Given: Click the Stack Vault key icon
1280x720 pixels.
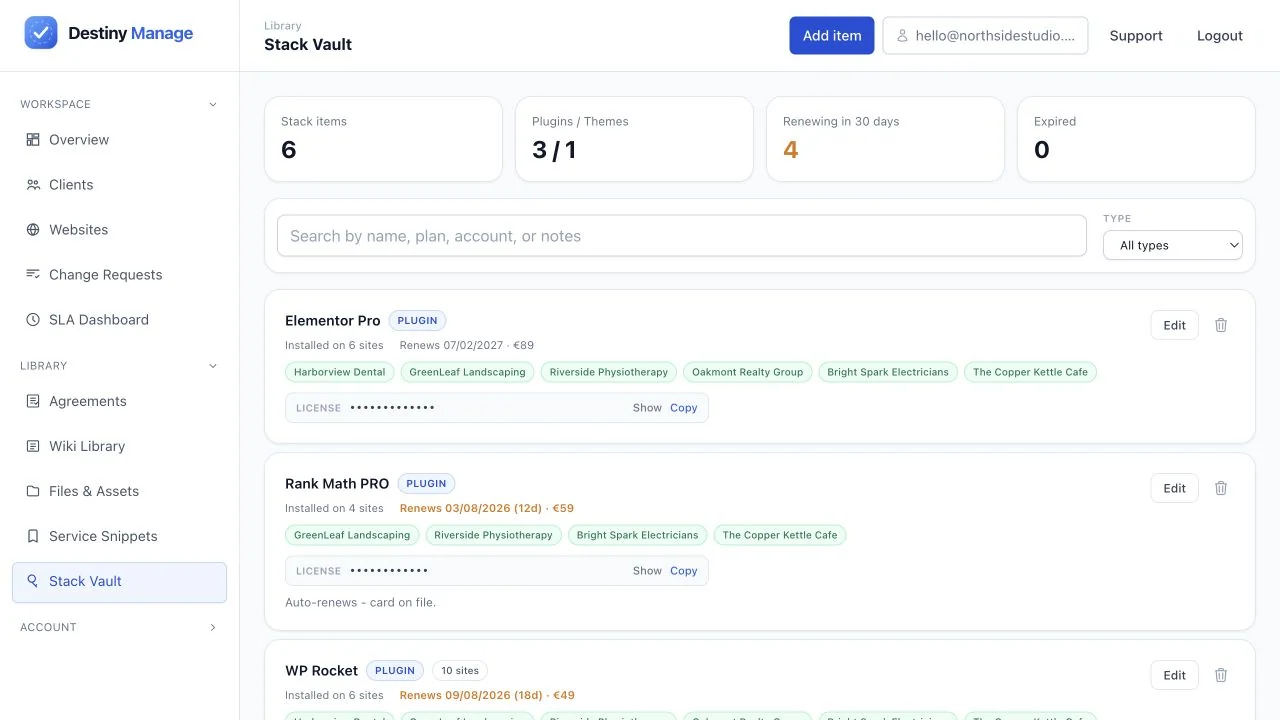Looking at the screenshot, I should 33,581.
